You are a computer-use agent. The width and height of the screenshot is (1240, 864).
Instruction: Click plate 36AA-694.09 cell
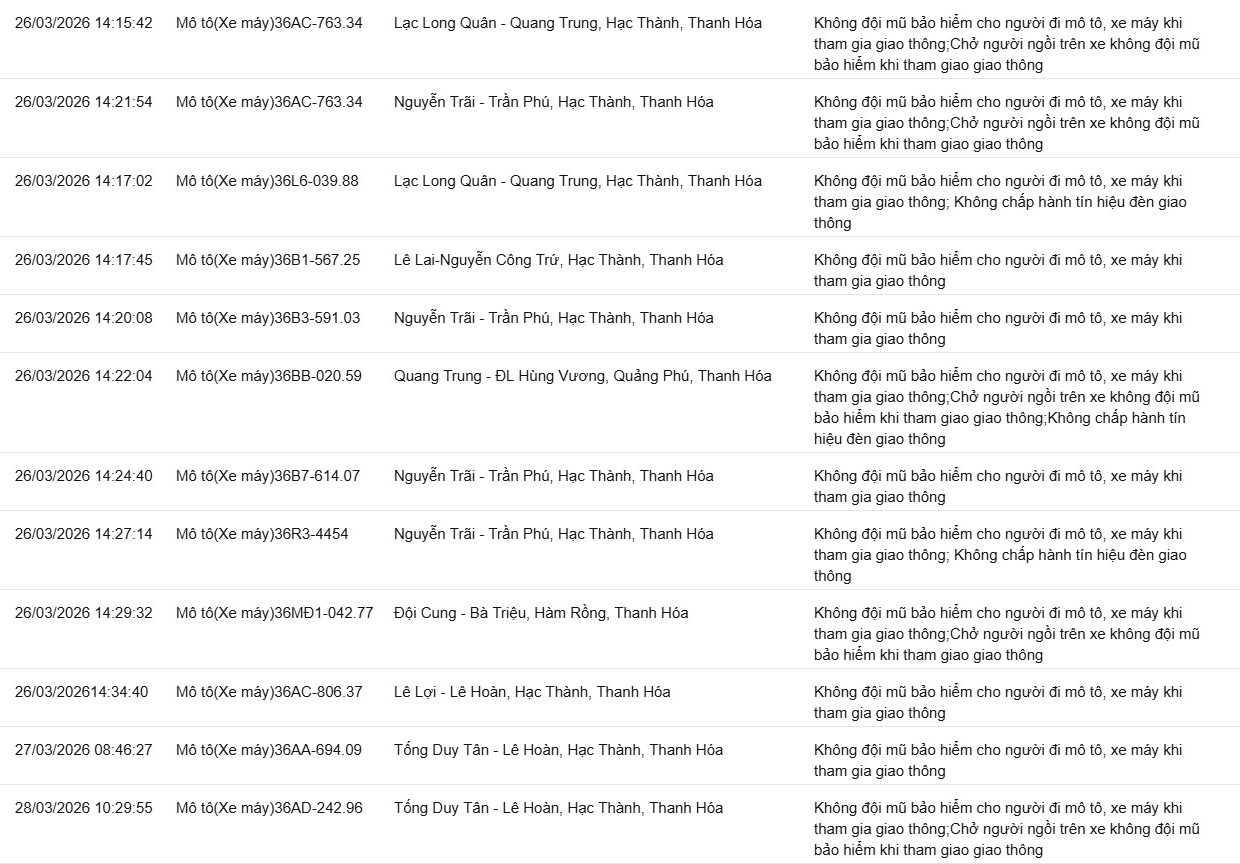(x=269, y=750)
